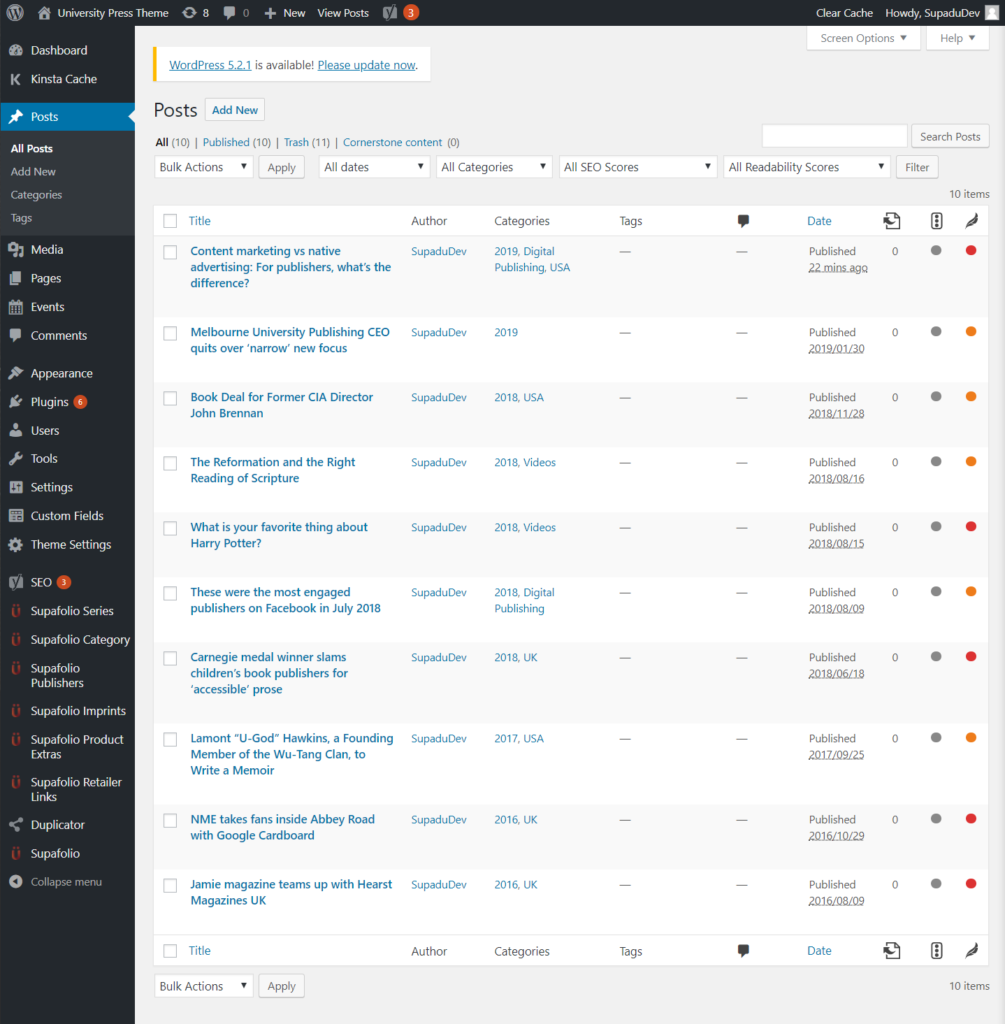Click the red readability dot for Content marketing post

[x=971, y=250]
